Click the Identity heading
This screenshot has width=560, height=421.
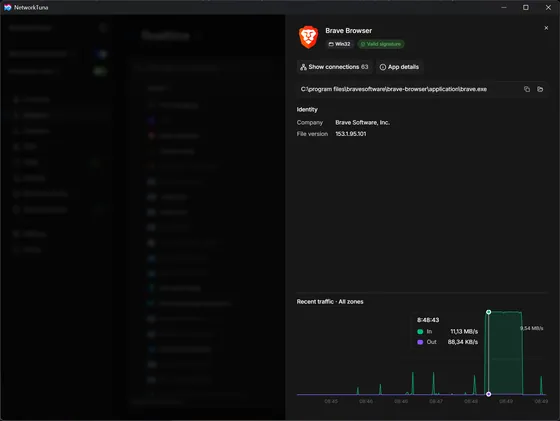[x=307, y=110]
